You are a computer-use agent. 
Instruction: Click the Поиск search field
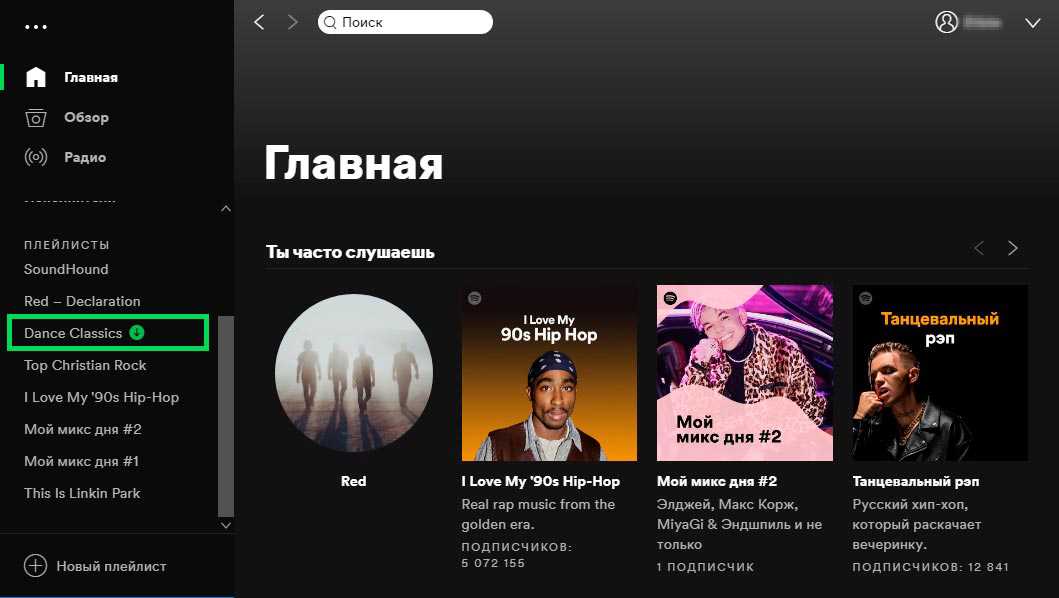click(x=405, y=22)
